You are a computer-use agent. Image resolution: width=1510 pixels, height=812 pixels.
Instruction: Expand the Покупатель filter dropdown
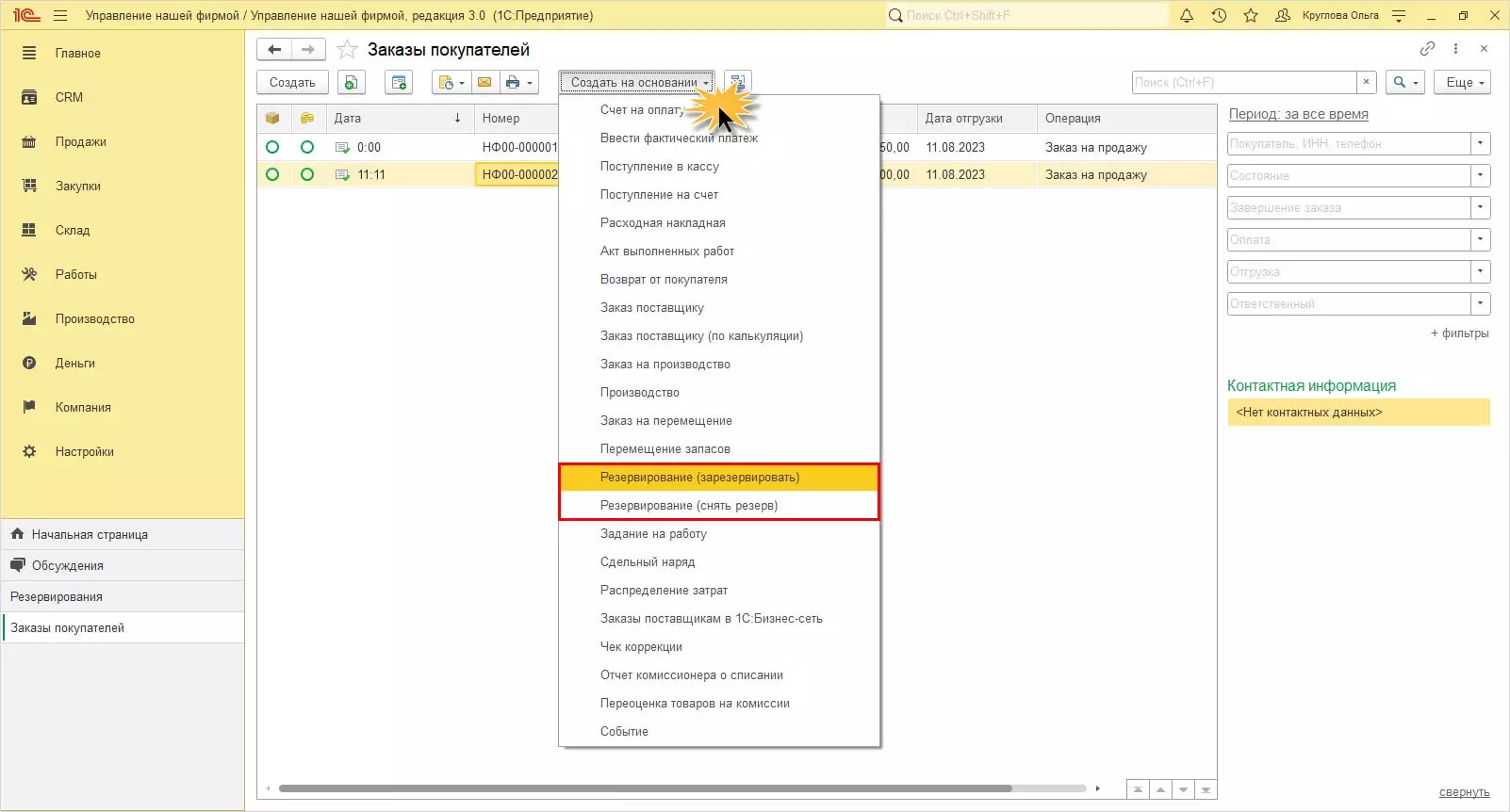1480,144
